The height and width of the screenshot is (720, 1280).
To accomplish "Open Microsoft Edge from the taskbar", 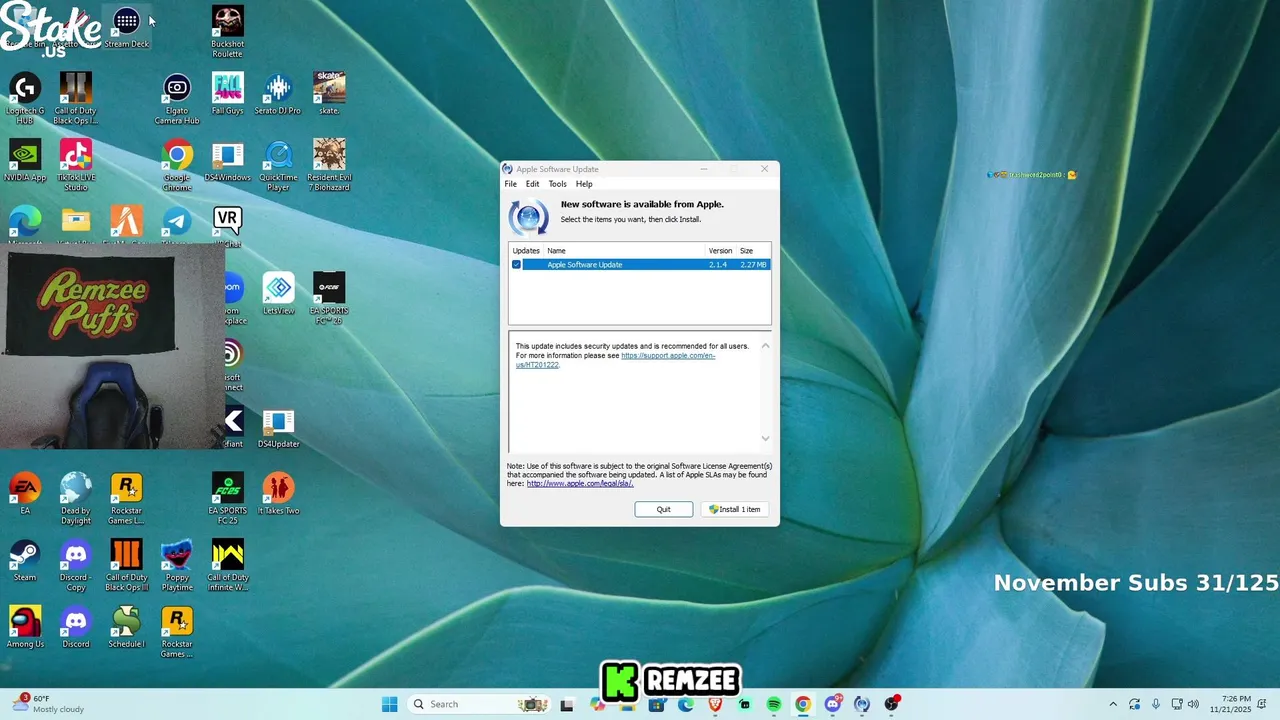I will [686, 704].
